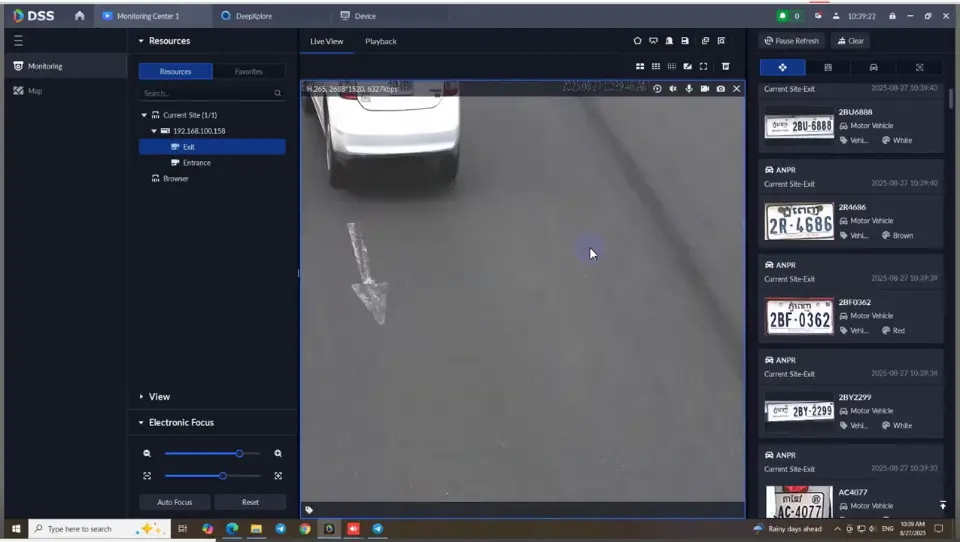Select the four-window split layout icon

point(640,66)
